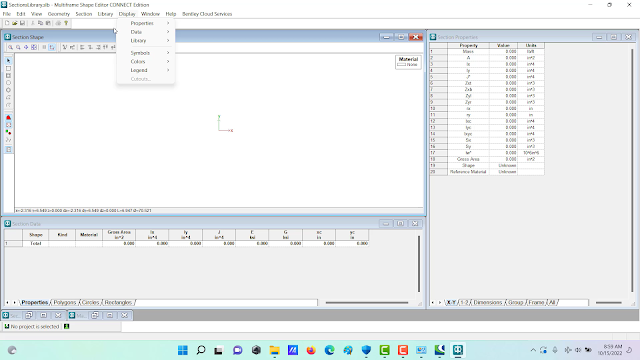The image size is (640, 360).
Task: Toggle the red hatched square icon in left palette
Action: [9, 125]
